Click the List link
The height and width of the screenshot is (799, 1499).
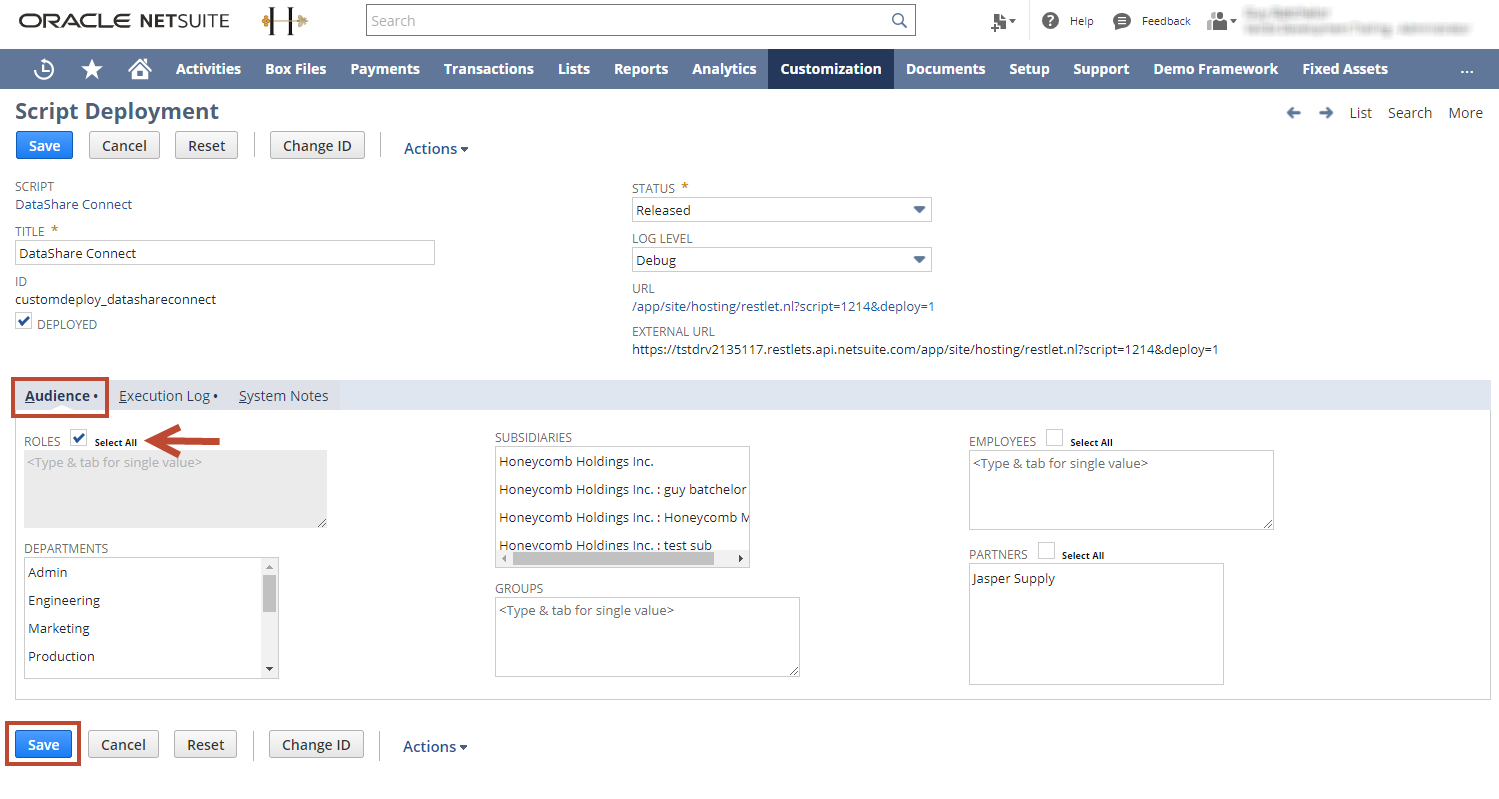[x=1360, y=113]
